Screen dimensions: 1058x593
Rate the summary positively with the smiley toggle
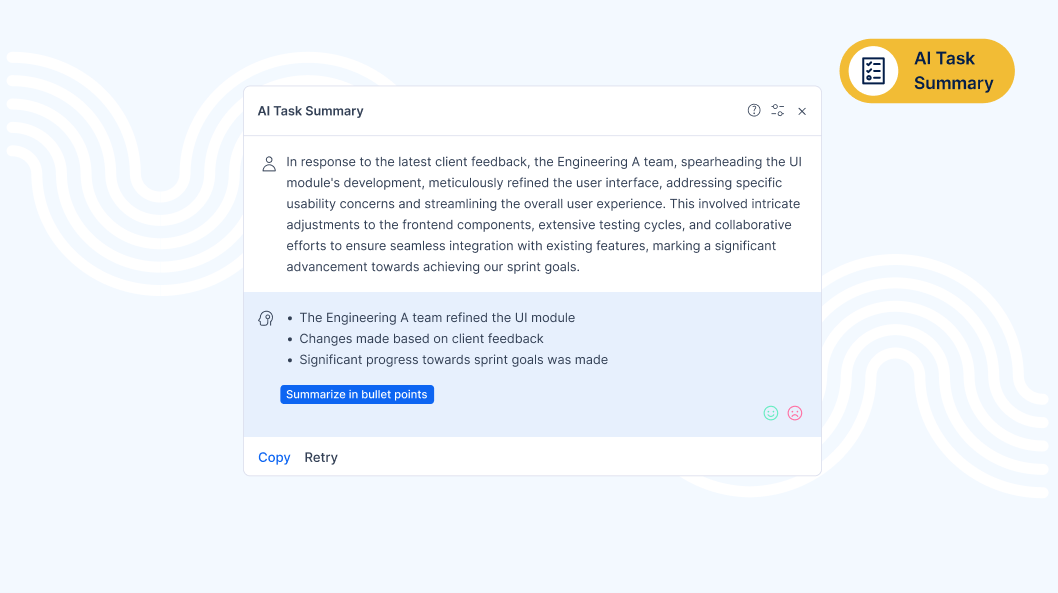pyautogui.click(x=771, y=412)
